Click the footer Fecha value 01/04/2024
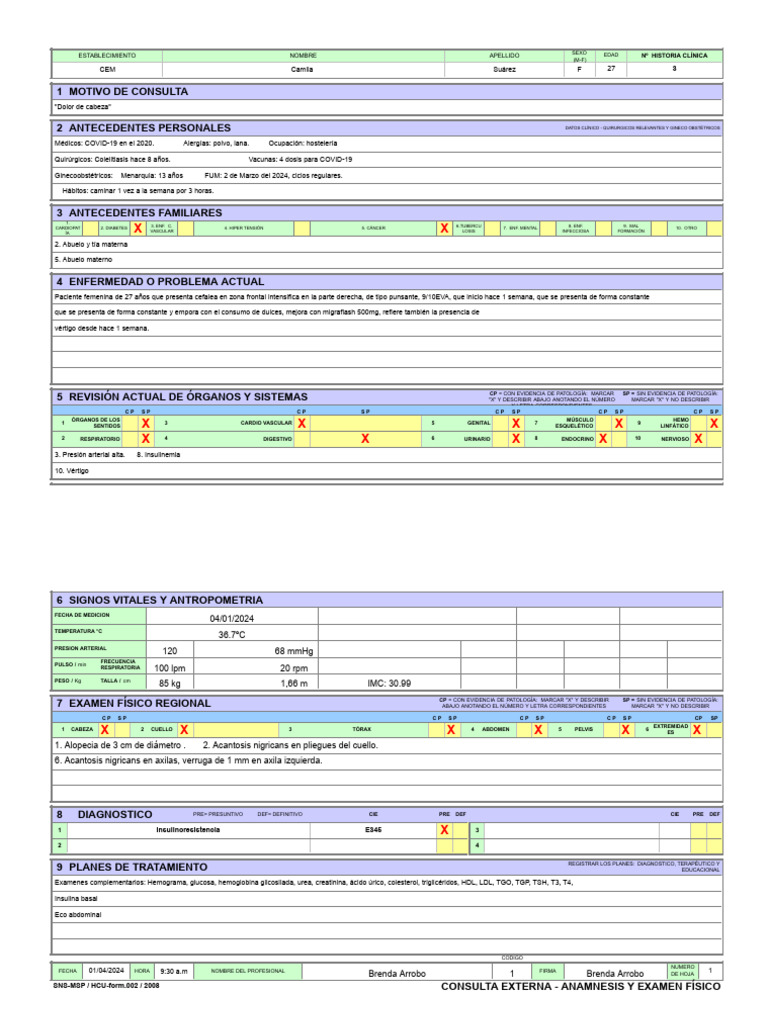This screenshot has width=768, height=1024. 106,971
